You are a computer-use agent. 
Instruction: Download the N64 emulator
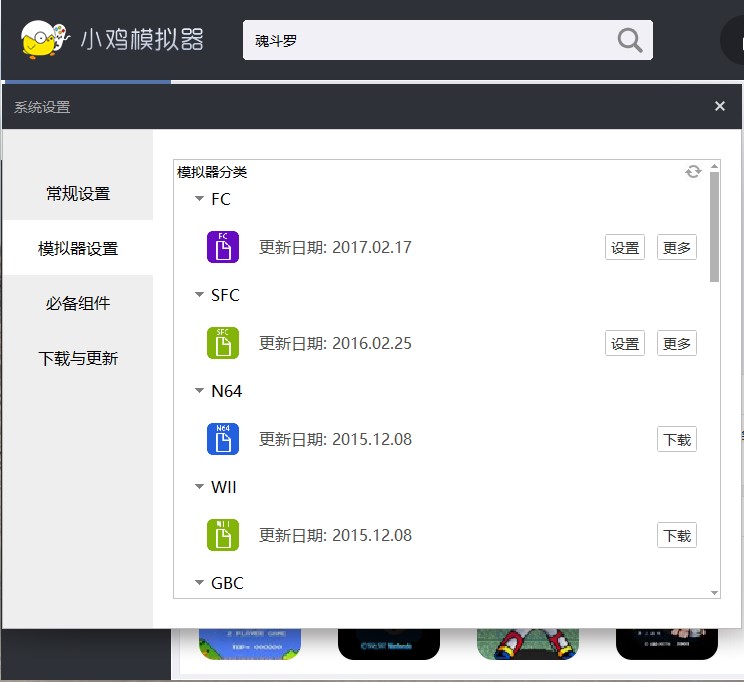pyautogui.click(x=677, y=439)
